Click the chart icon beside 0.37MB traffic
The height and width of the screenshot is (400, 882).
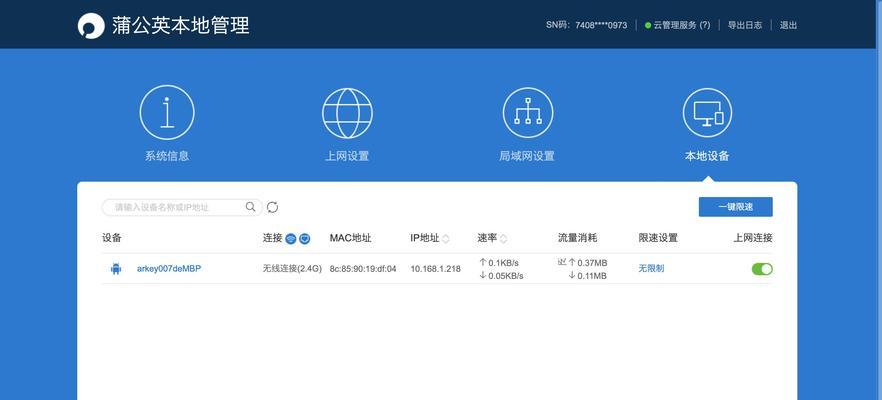[561, 262]
